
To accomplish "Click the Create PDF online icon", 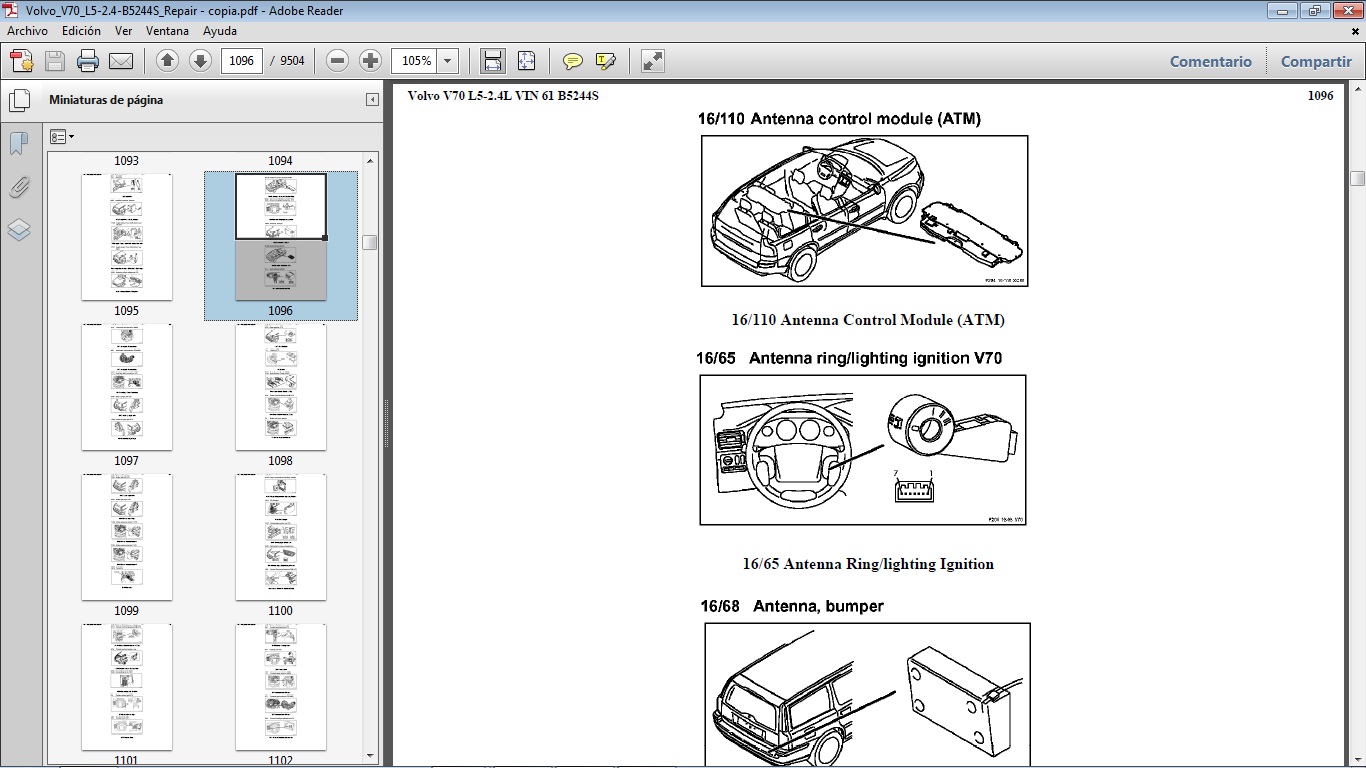I will pyautogui.click(x=22, y=61).
